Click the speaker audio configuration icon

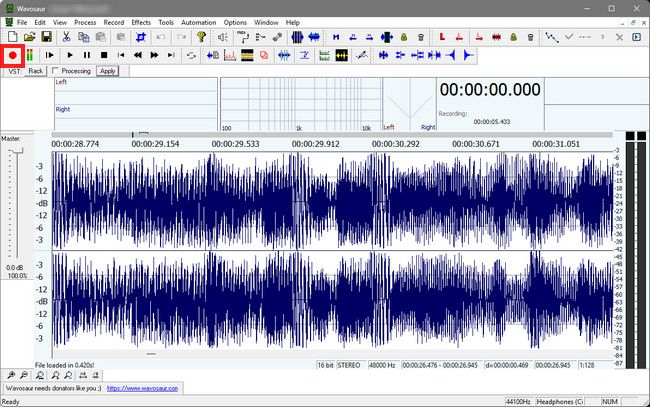(223, 37)
